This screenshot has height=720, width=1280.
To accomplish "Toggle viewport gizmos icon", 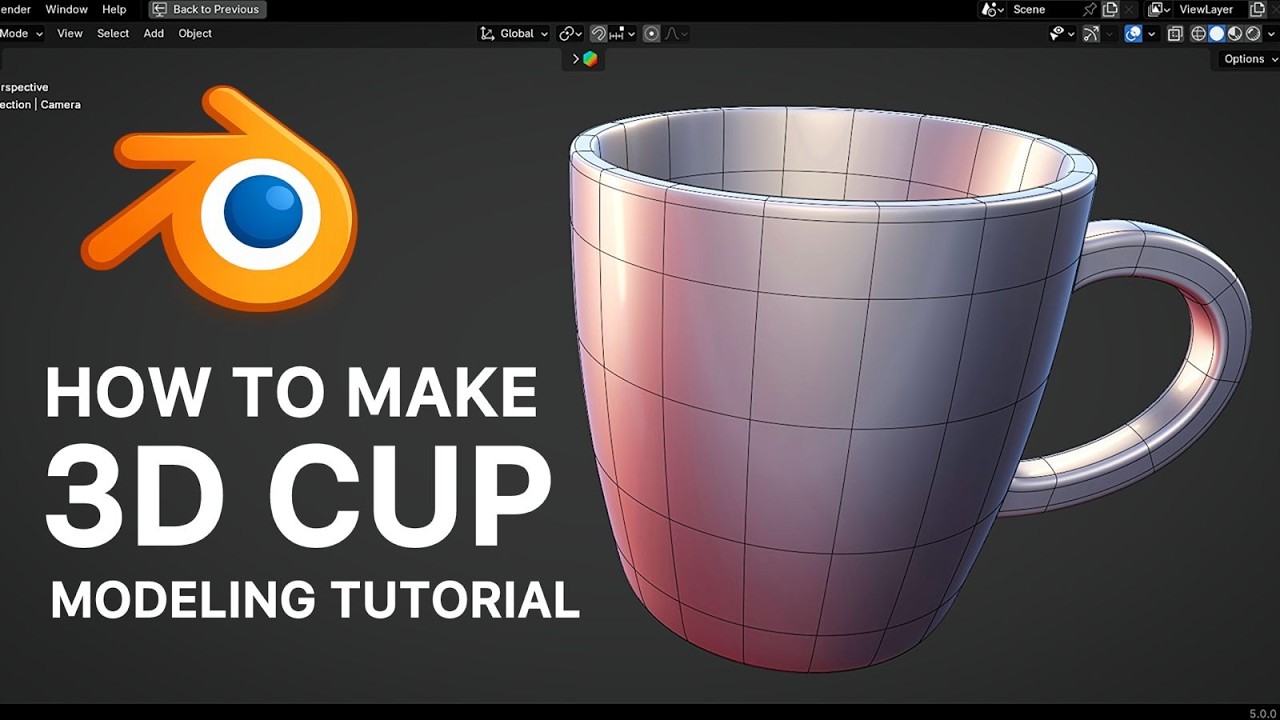I will pyautogui.click(x=1091, y=33).
